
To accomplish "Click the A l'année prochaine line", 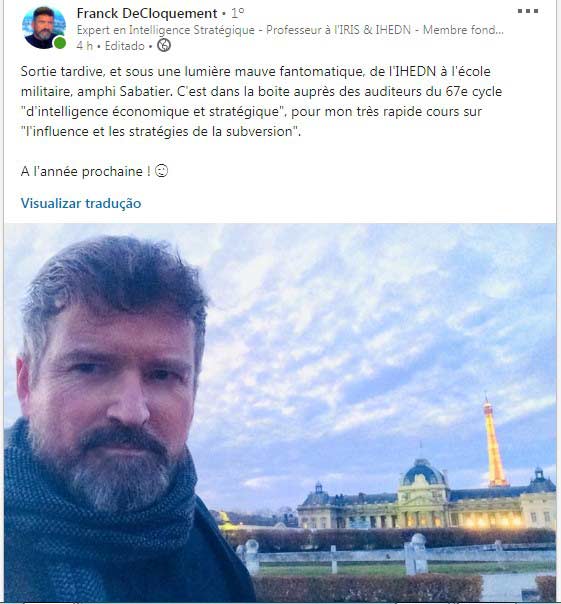I will point(86,171).
